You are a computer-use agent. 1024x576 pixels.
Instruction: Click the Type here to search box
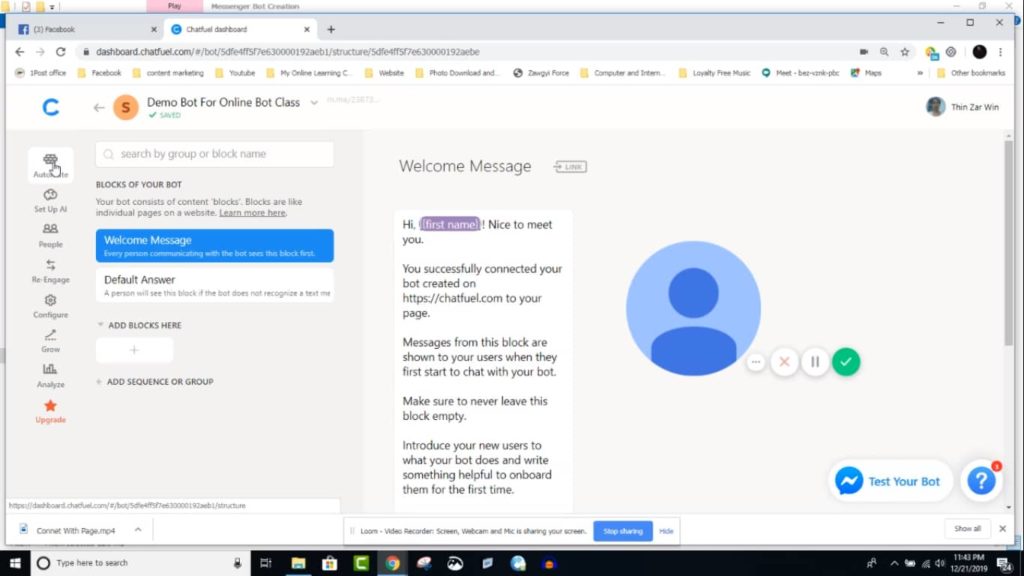coord(140,563)
